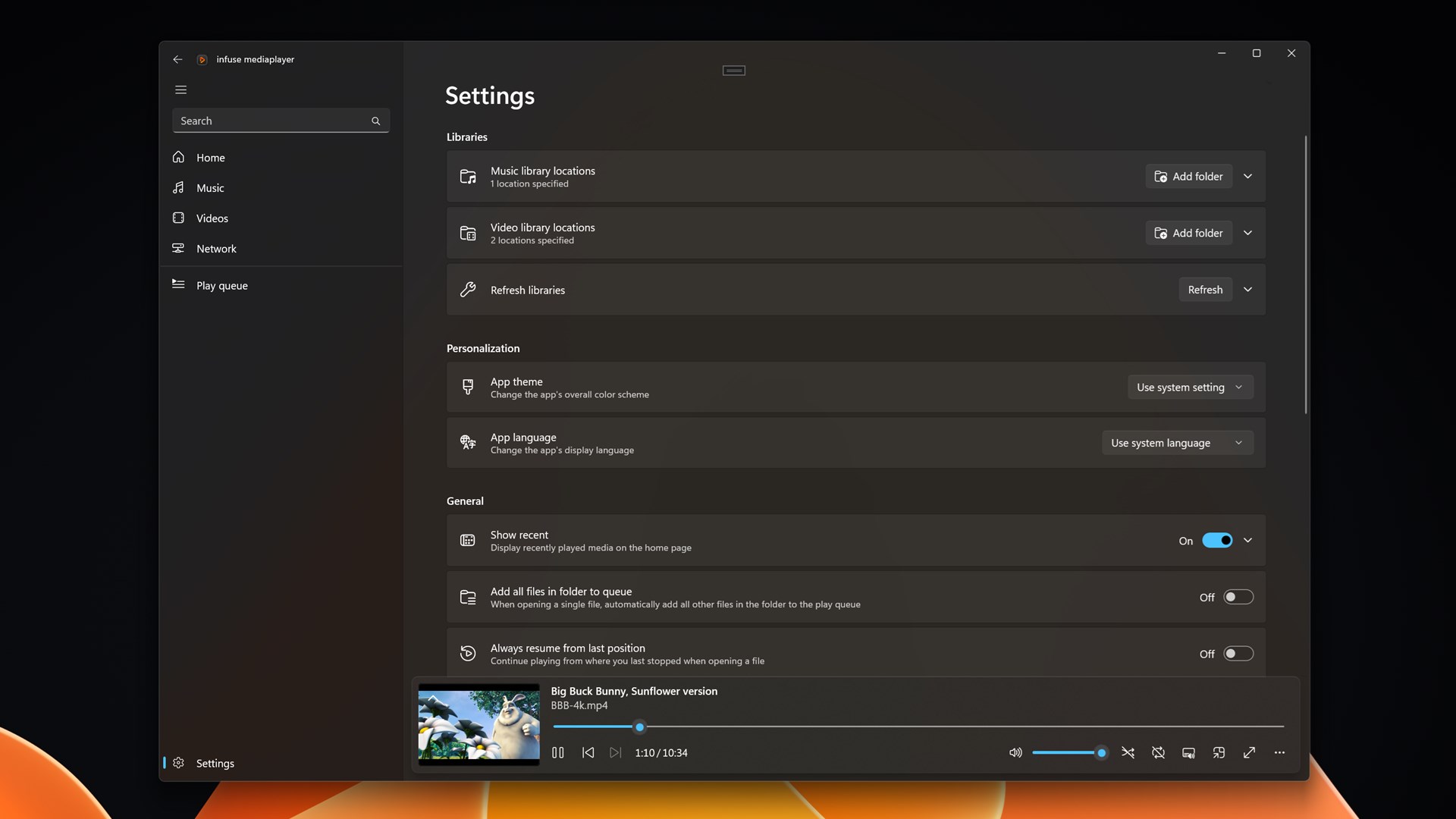Open the App theme dropdown
The height and width of the screenshot is (819, 1456).
coord(1190,387)
